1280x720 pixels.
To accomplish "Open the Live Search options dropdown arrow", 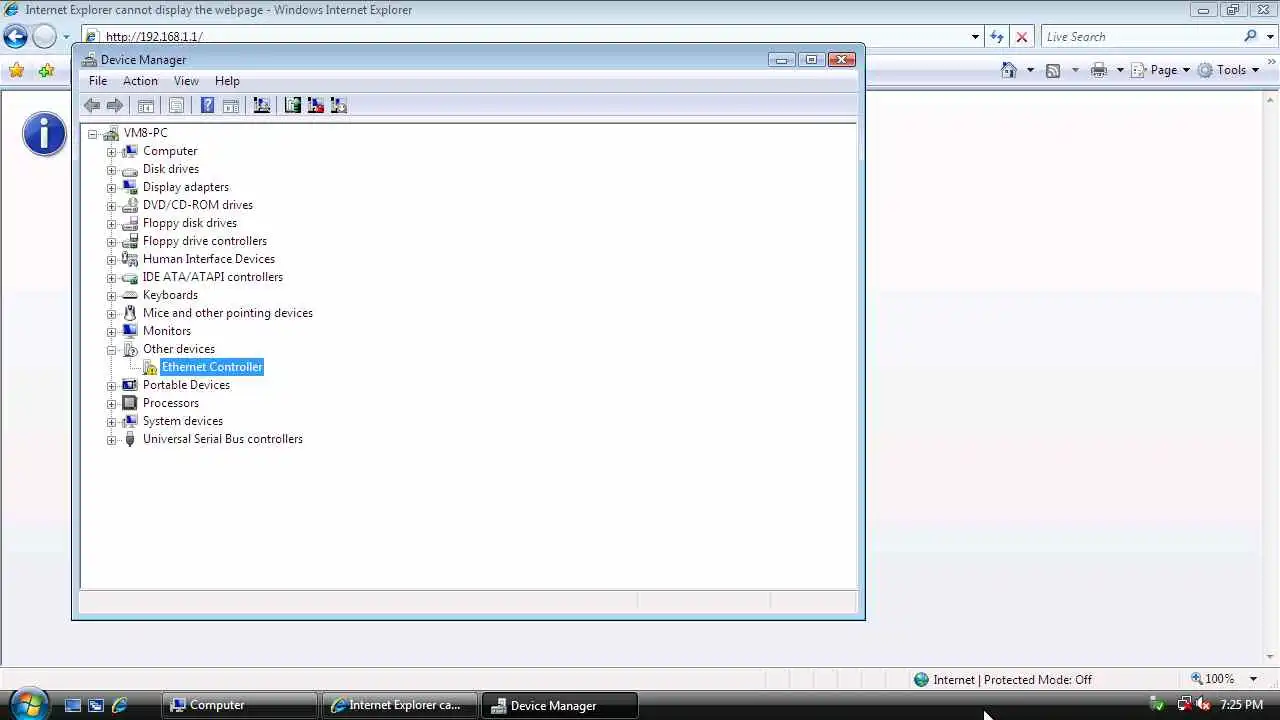I will tap(1268, 37).
